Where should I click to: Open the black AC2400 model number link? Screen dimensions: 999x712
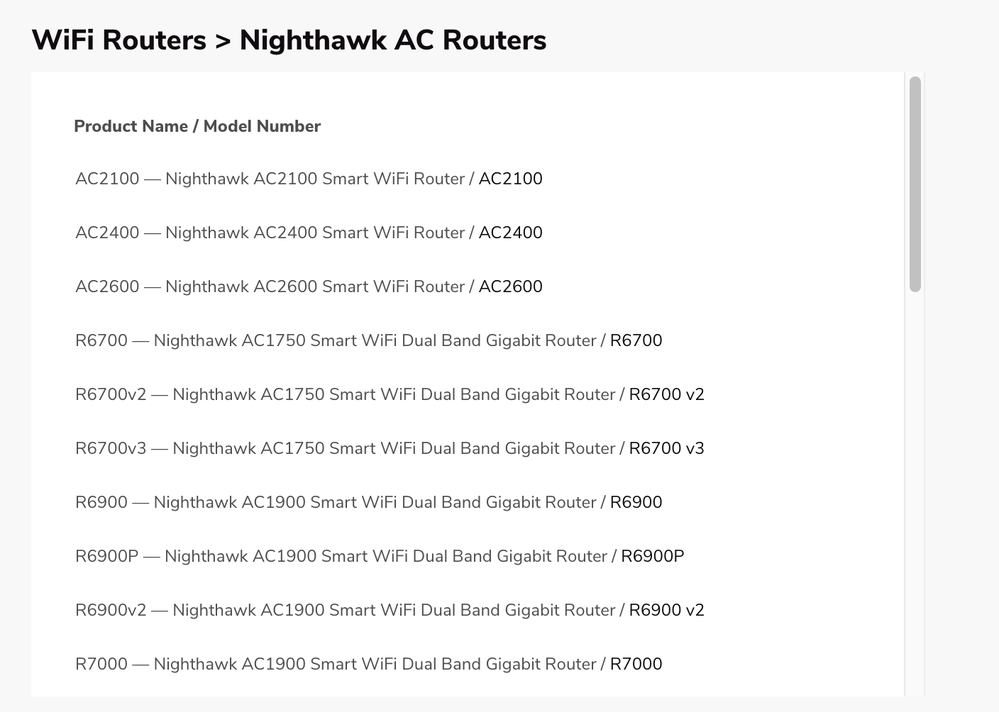tap(510, 233)
